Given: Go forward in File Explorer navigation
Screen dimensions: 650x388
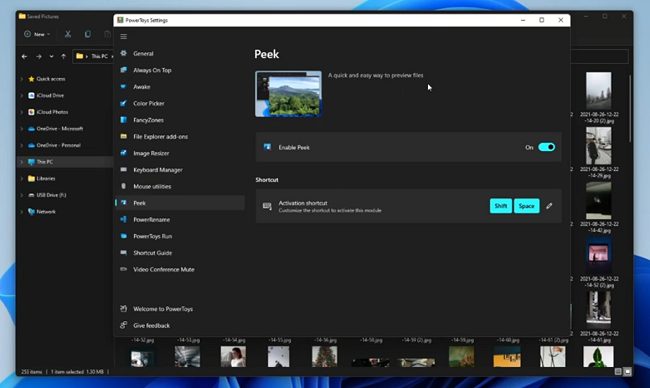Looking at the screenshot, I should tap(39, 56).
